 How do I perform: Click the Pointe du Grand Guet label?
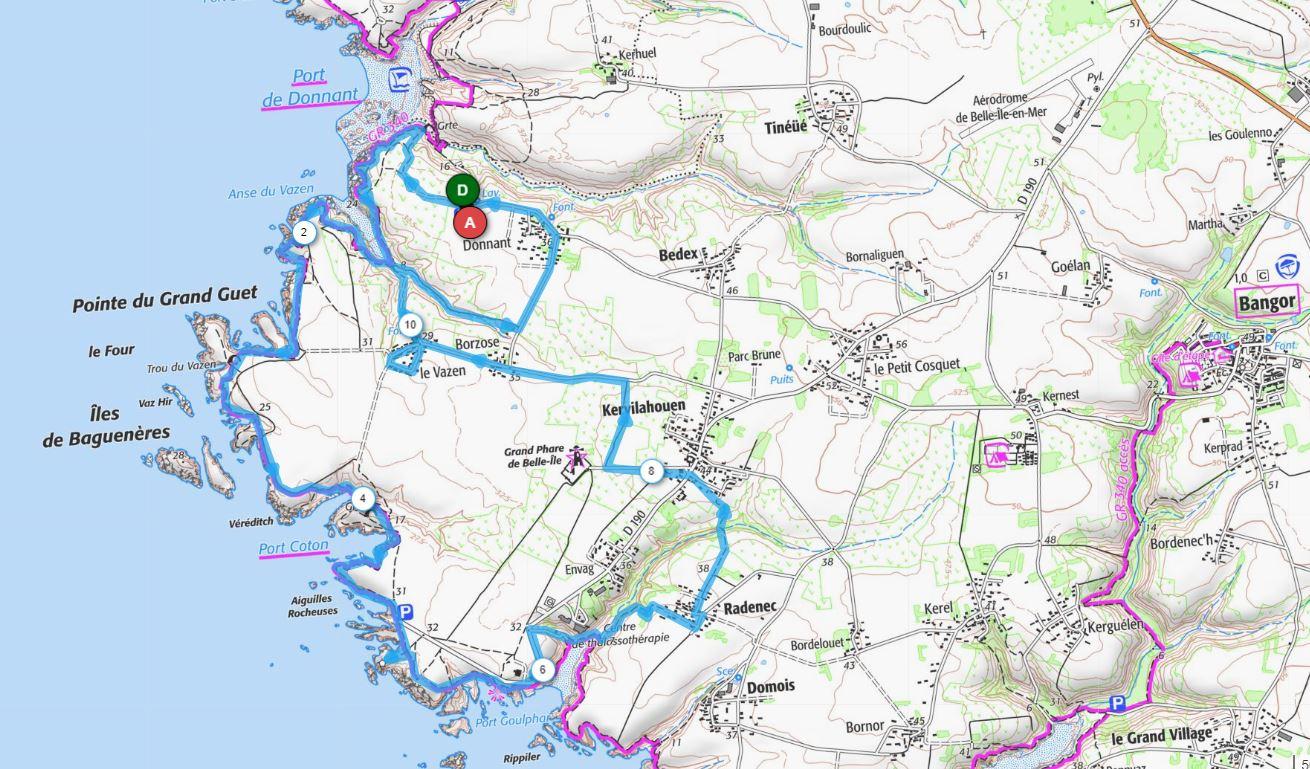[165, 299]
